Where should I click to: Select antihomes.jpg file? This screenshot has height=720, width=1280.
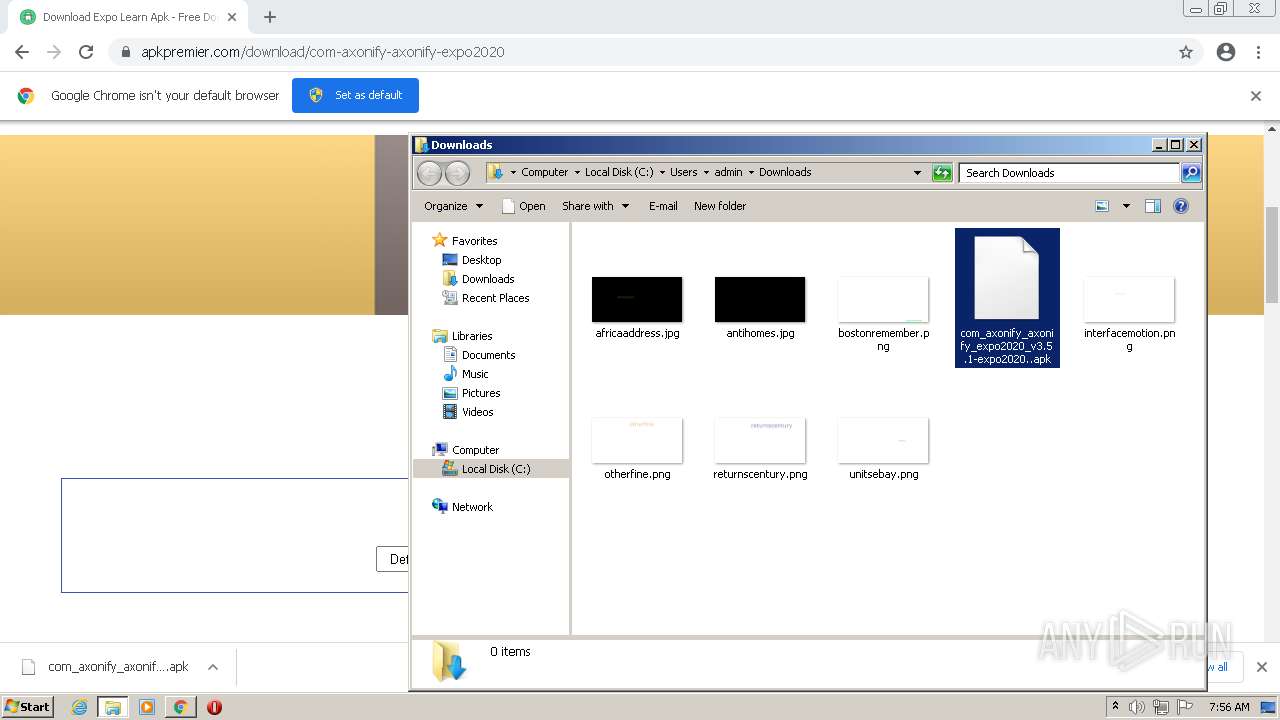[760, 307]
